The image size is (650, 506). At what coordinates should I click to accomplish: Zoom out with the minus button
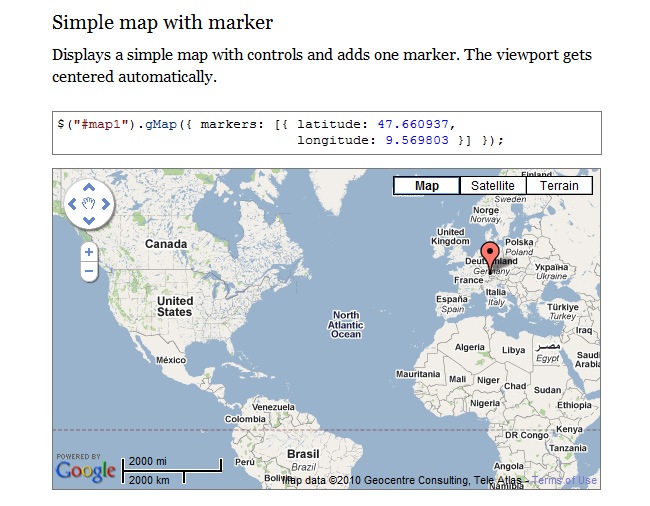click(x=89, y=271)
